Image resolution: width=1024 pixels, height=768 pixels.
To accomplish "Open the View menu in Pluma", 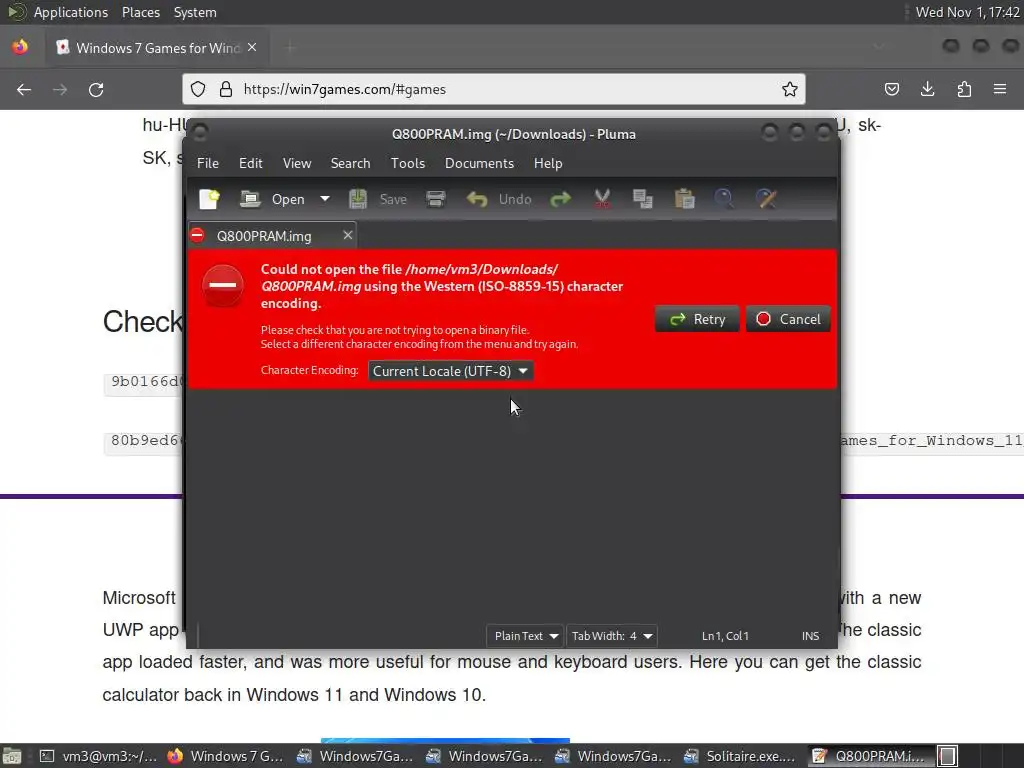I will click(x=297, y=163).
